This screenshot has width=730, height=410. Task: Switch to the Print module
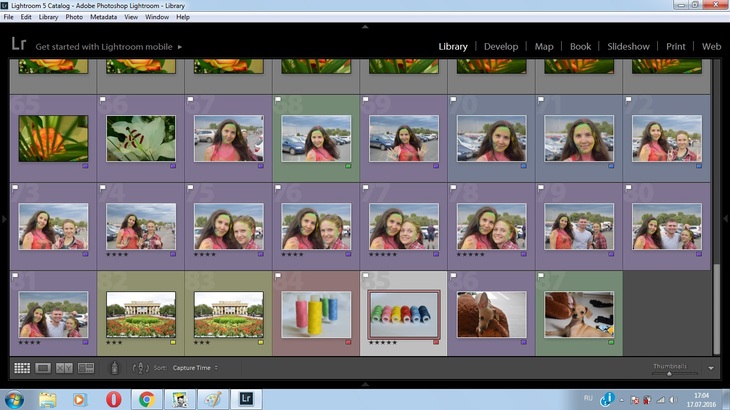tap(676, 47)
